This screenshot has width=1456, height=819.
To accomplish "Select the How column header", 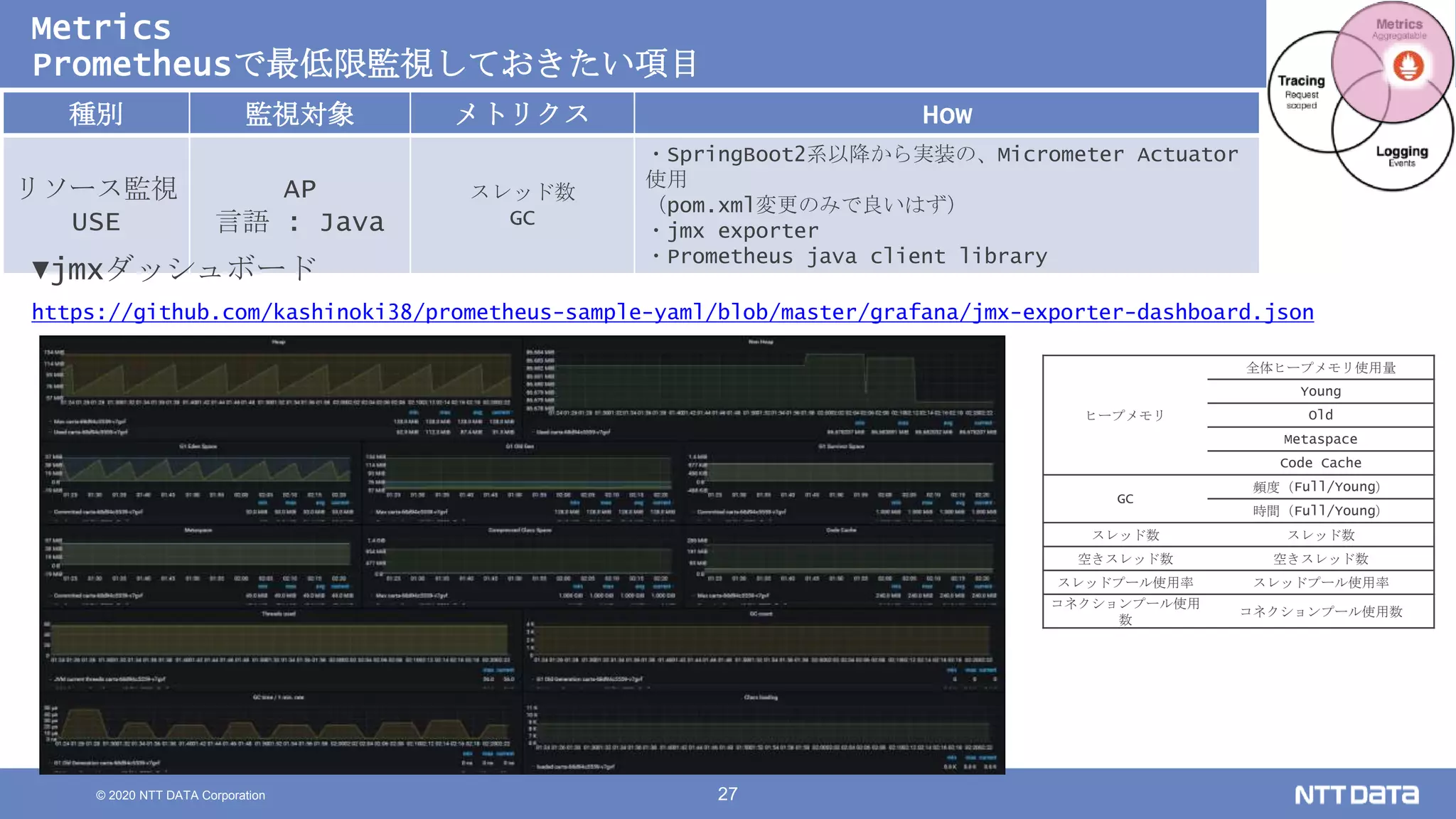I will pyautogui.click(x=947, y=114).
